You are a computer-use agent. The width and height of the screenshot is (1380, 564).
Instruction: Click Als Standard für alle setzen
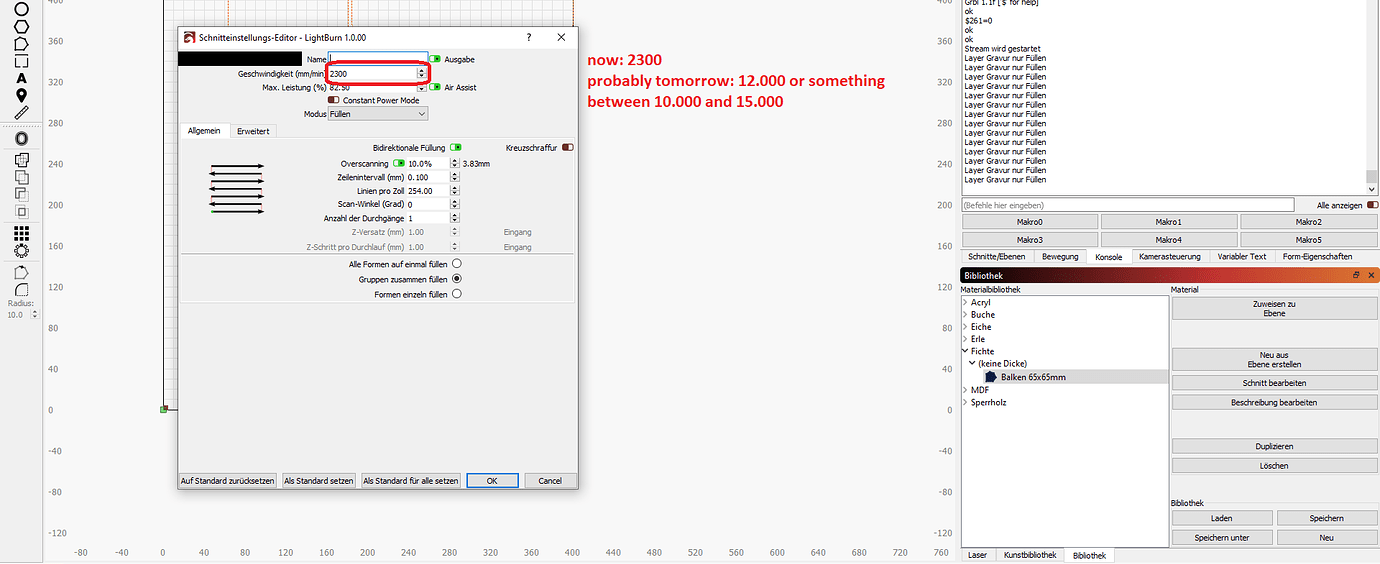(411, 481)
